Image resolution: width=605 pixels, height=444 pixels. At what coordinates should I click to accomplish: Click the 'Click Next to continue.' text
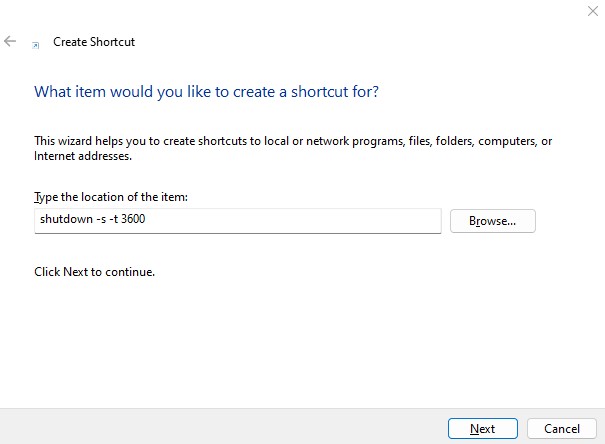[95, 272]
